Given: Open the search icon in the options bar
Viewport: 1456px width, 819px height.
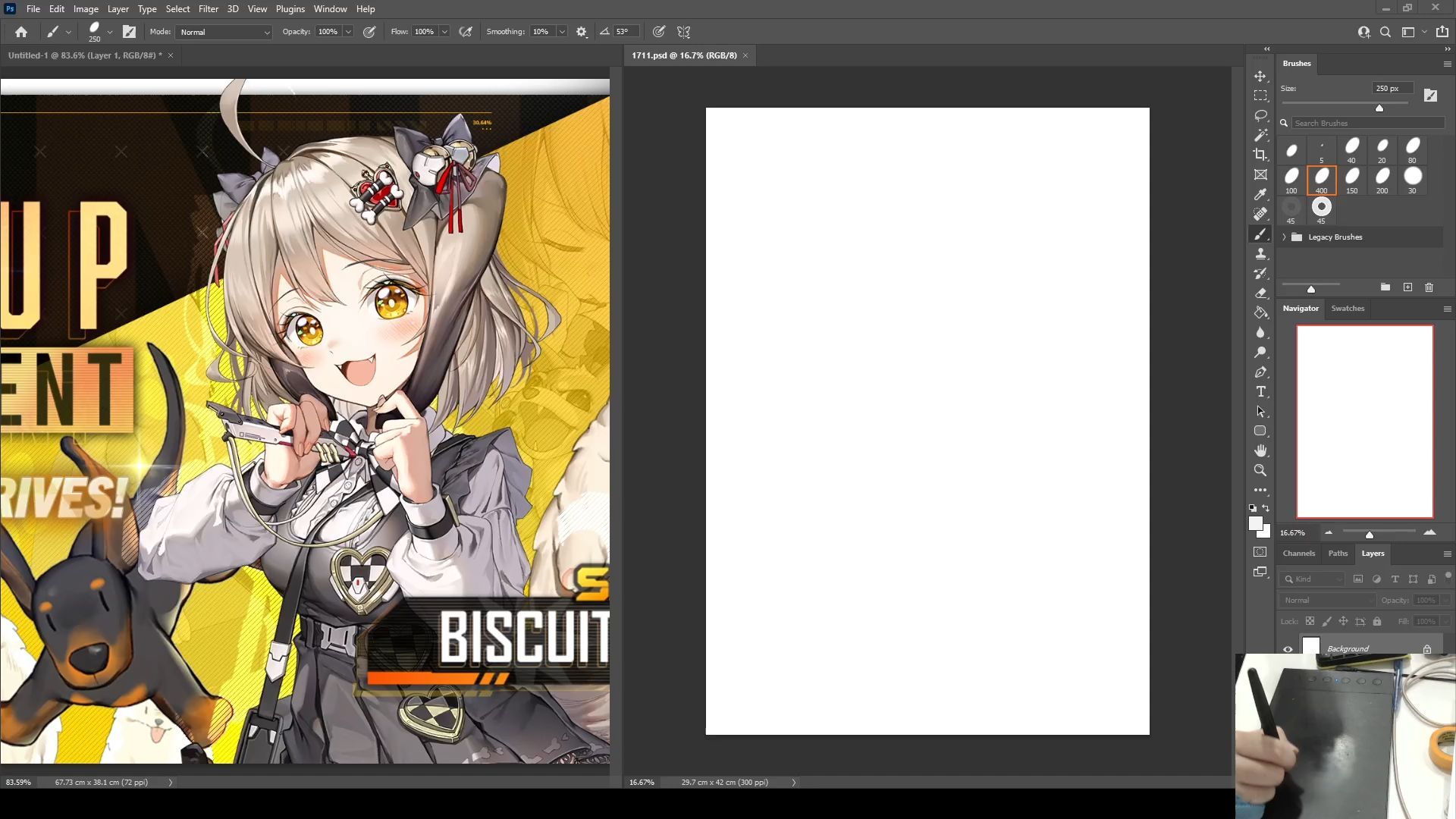Looking at the screenshot, I should coord(1385,32).
